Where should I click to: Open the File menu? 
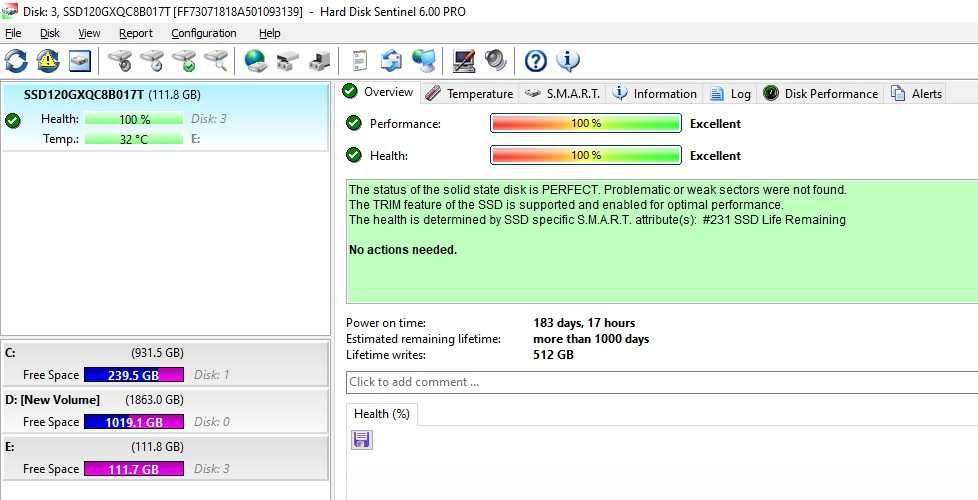coord(13,33)
